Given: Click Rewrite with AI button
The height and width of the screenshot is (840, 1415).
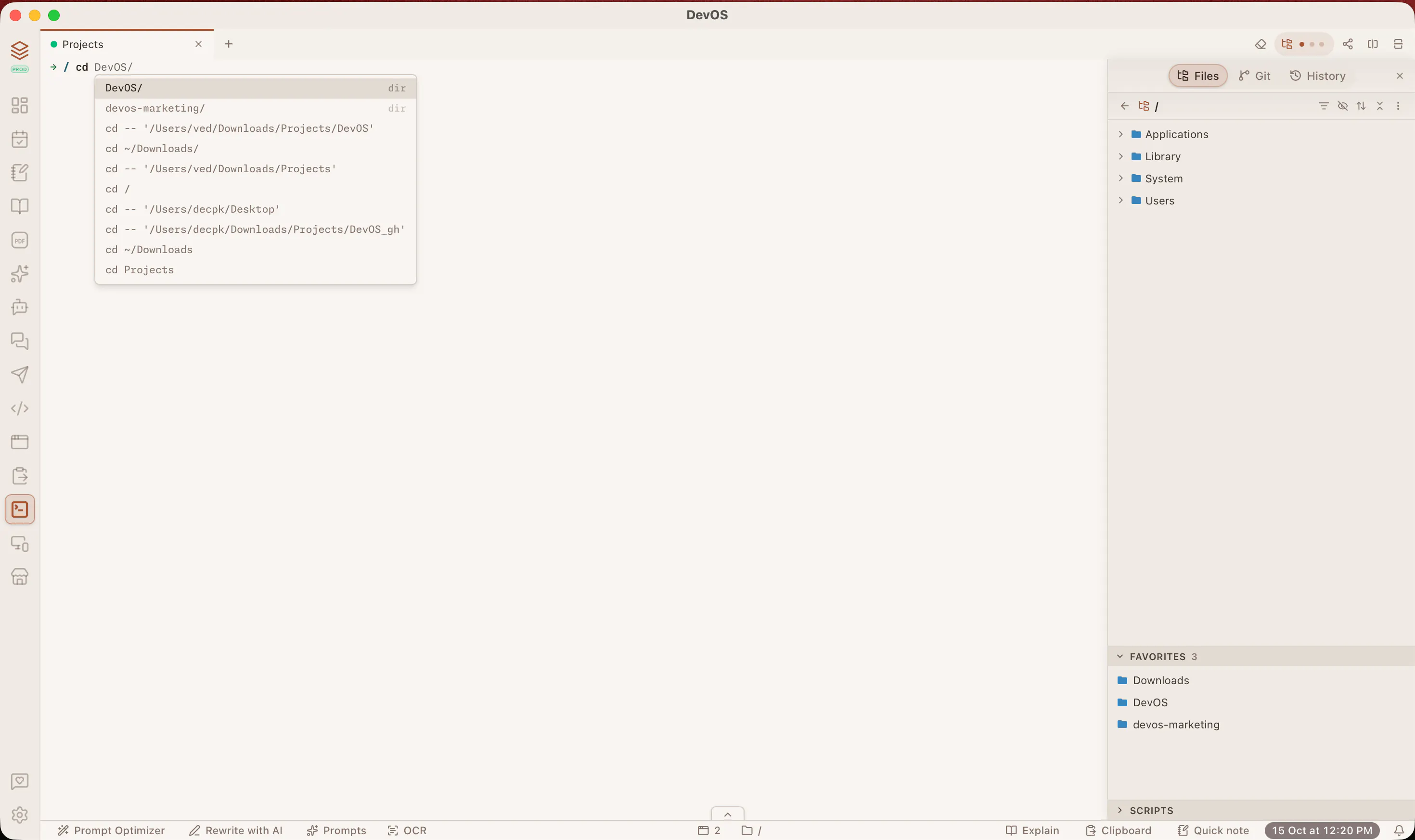Looking at the screenshot, I should (x=235, y=830).
